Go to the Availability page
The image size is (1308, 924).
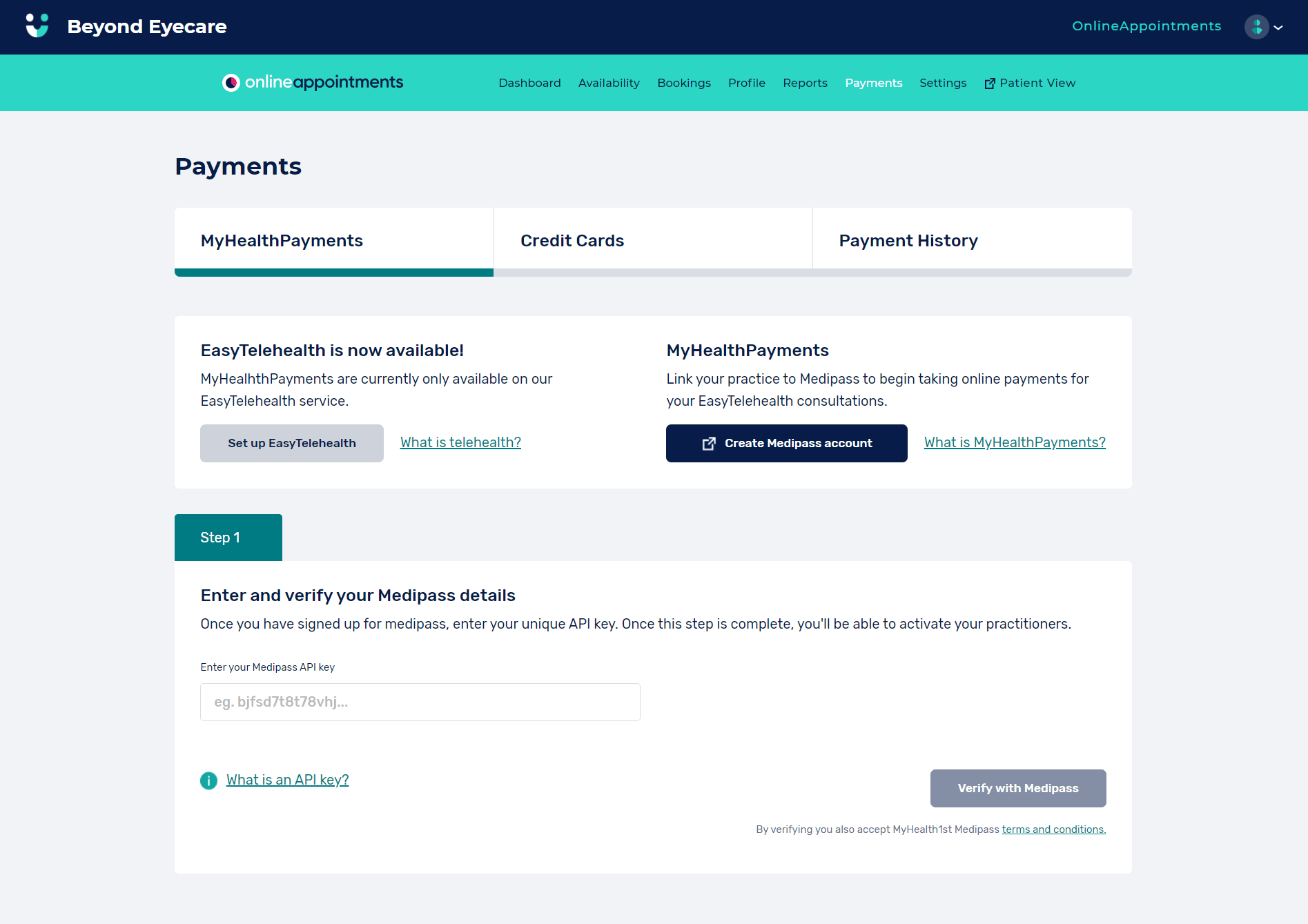[609, 83]
